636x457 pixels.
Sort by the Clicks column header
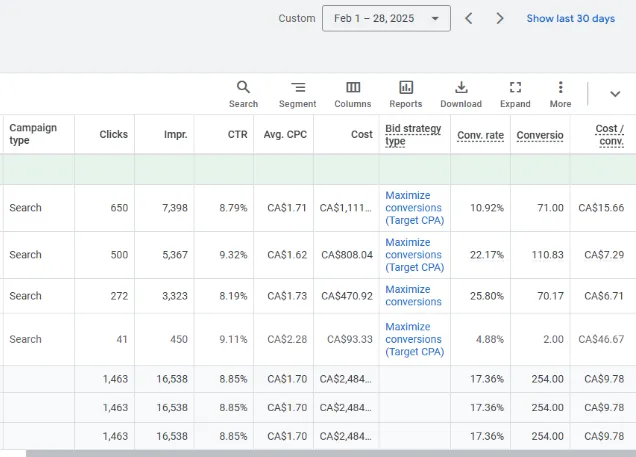click(x=114, y=134)
